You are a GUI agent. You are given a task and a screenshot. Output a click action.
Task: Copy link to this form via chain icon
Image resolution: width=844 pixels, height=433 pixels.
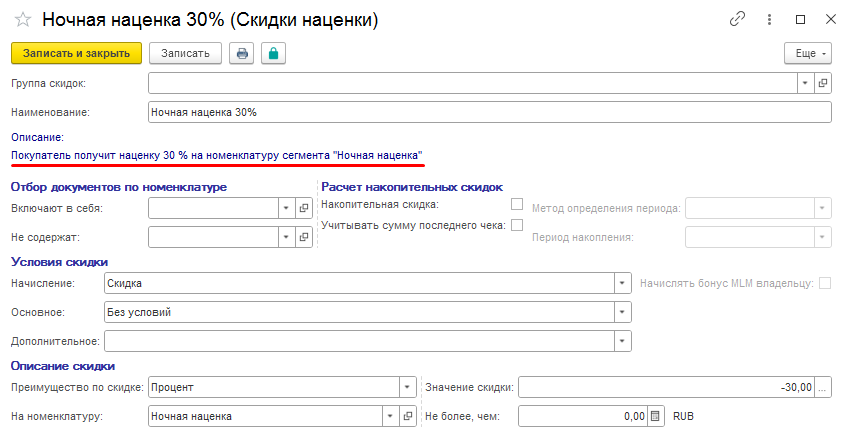[x=737, y=19]
